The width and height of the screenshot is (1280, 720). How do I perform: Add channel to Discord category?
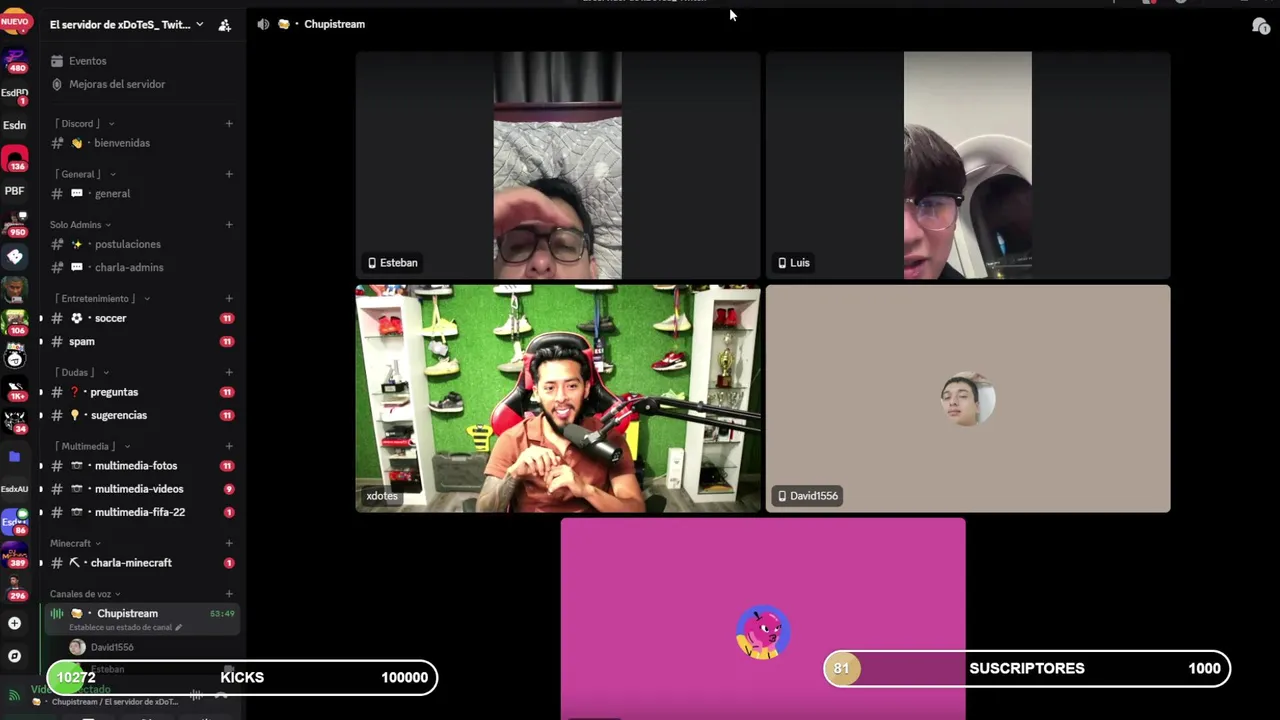tap(229, 124)
